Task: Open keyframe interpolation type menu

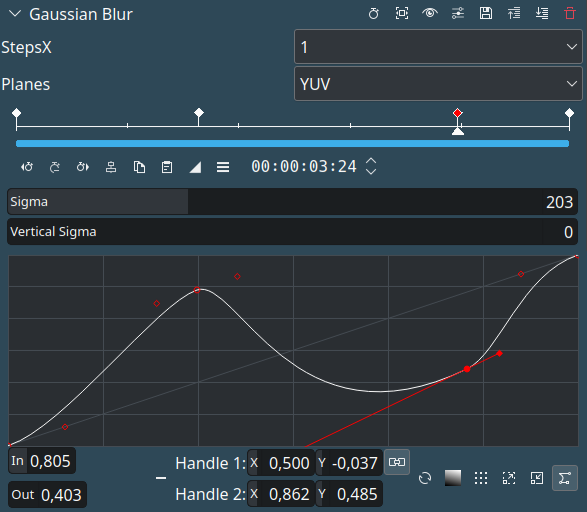Action: 195,167
